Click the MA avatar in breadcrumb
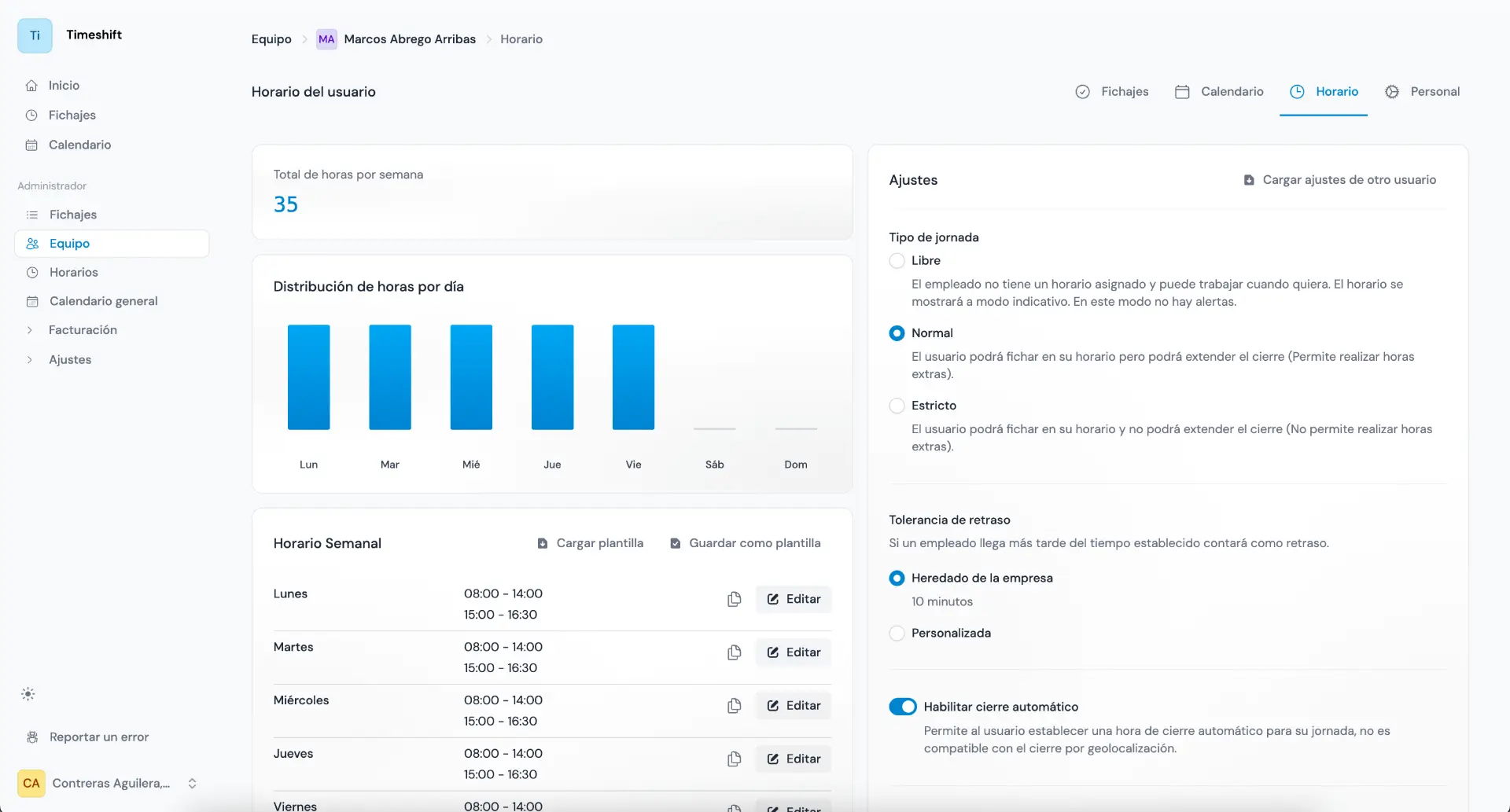 click(x=326, y=39)
